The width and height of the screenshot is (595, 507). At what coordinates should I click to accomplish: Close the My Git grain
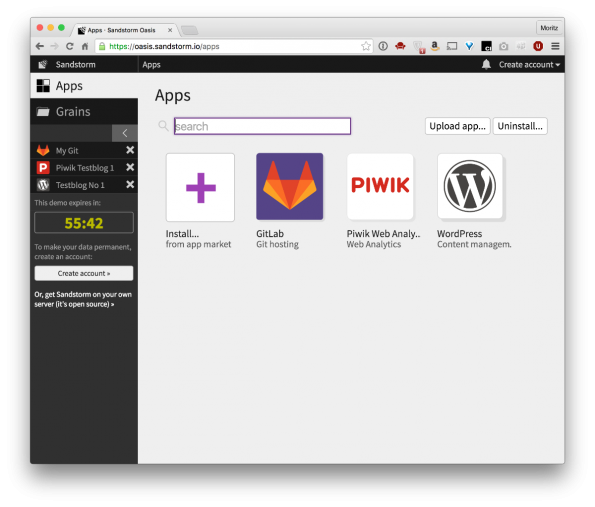click(x=130, y=150)
